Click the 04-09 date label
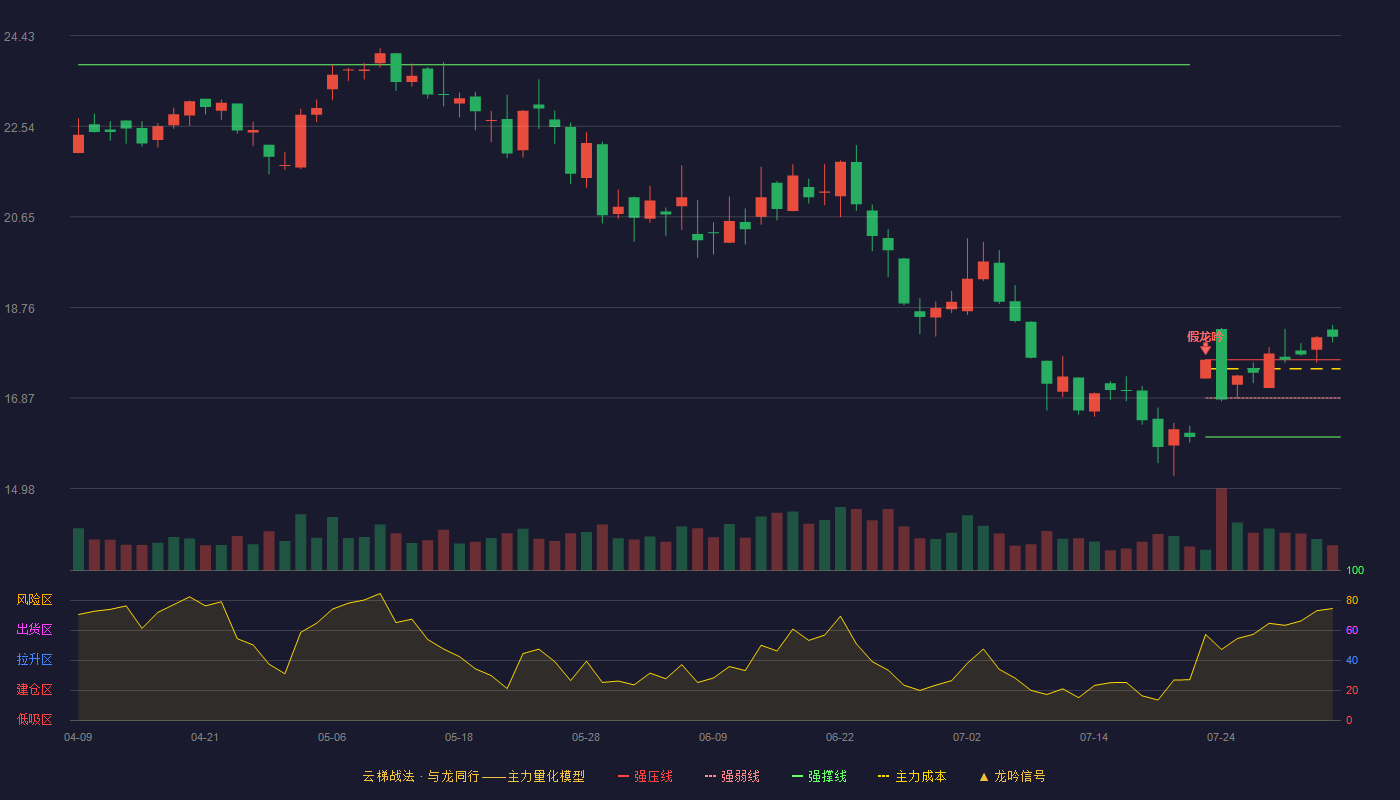The height and width of the screenshot is (800, 1400). pos(78,737)
